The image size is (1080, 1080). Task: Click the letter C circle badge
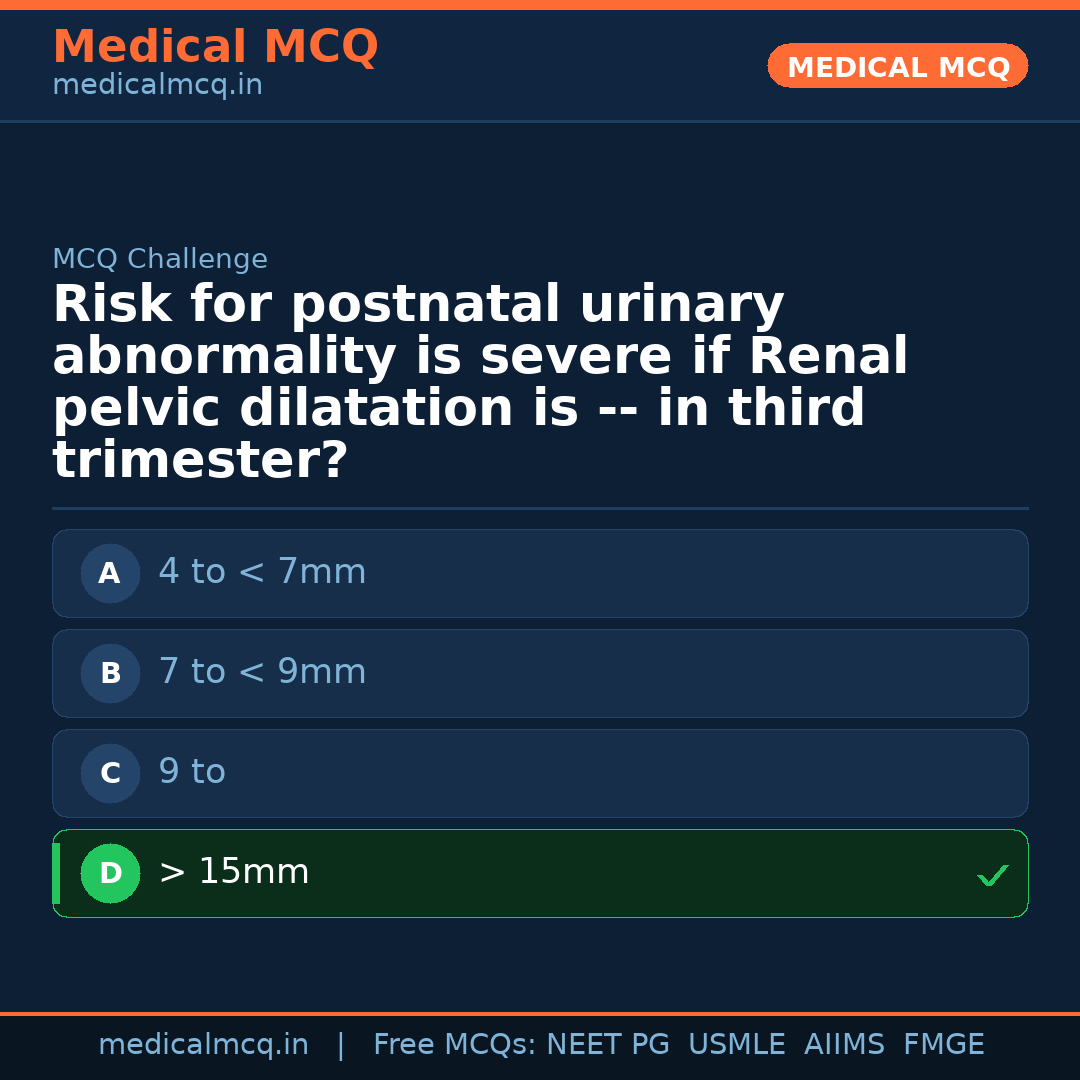pyautogui.click(x=110, y=774)
